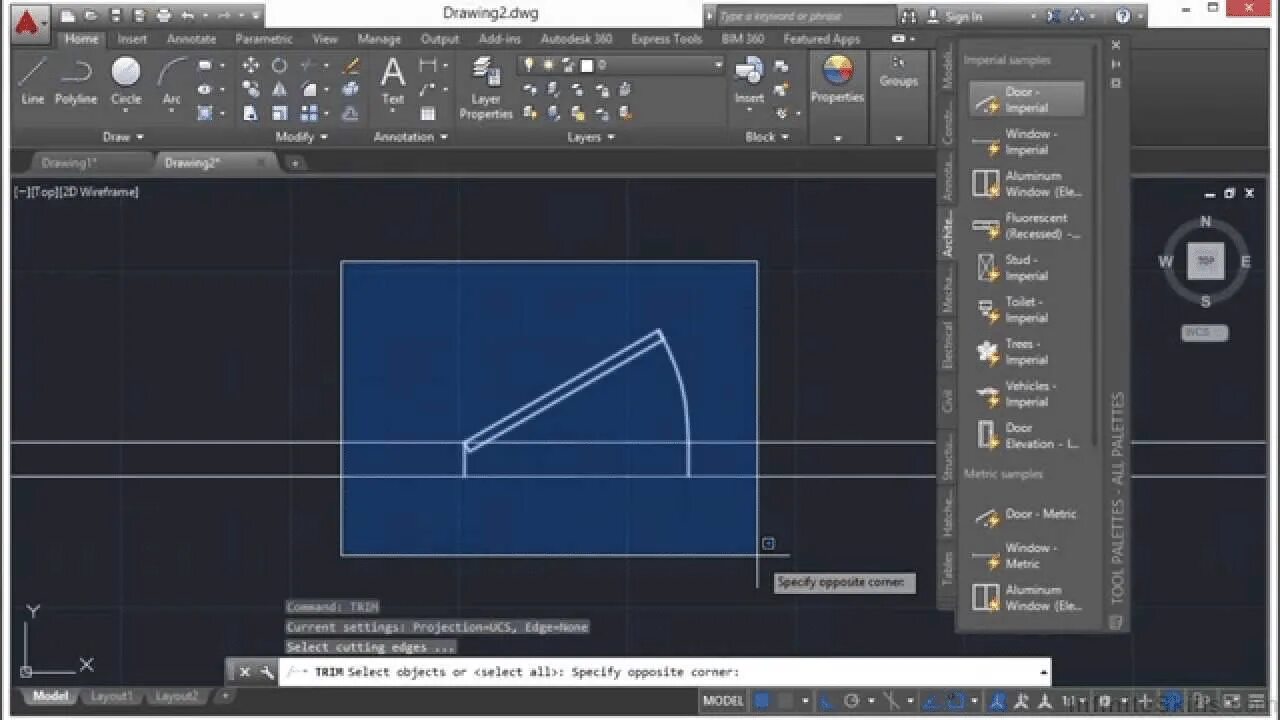
Task: Click the new drawing tab plus button
Action: pos(296,162)
